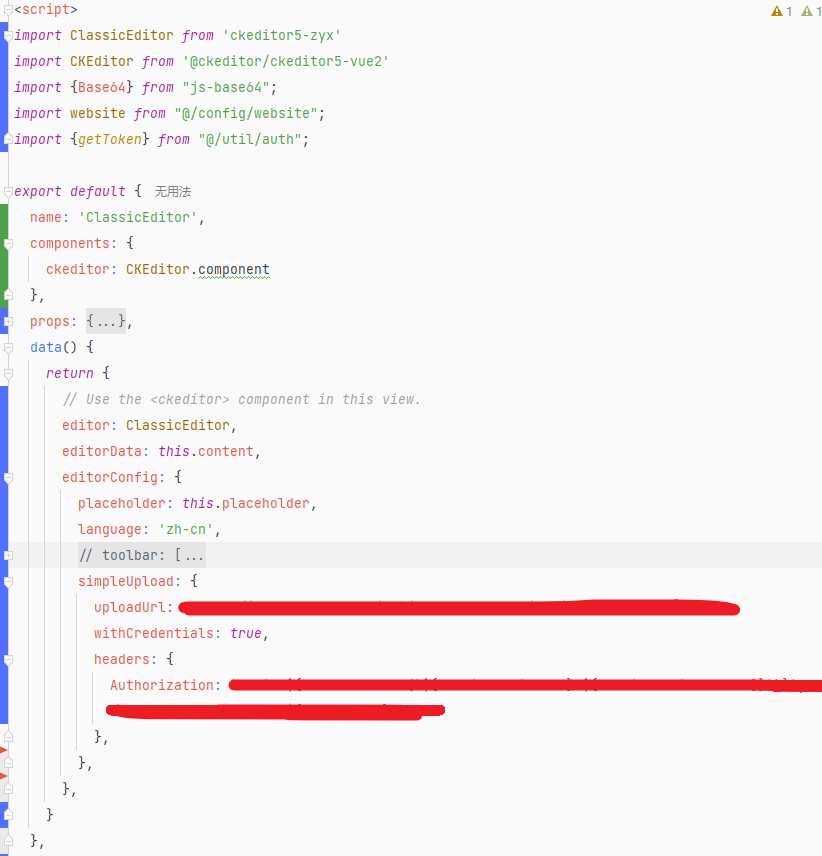Image resolution: width=822 pixels, height=856 pixels.
Task: Click the folding plus icon beside props line
Action: [8, 320]
